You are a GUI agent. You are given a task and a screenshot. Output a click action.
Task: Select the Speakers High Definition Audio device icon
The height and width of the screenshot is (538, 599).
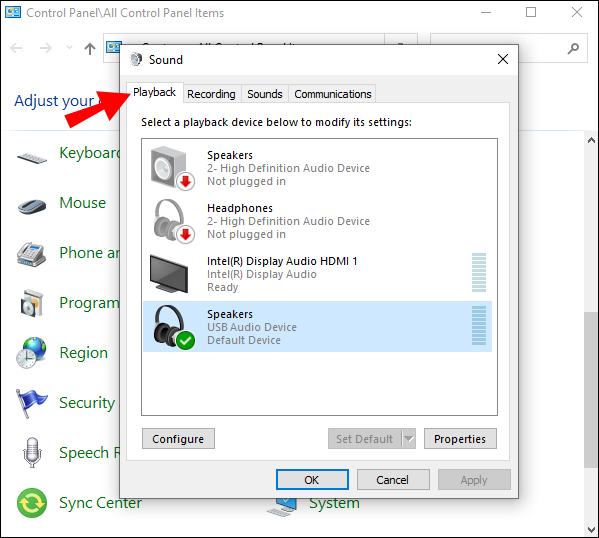point(173,168)
